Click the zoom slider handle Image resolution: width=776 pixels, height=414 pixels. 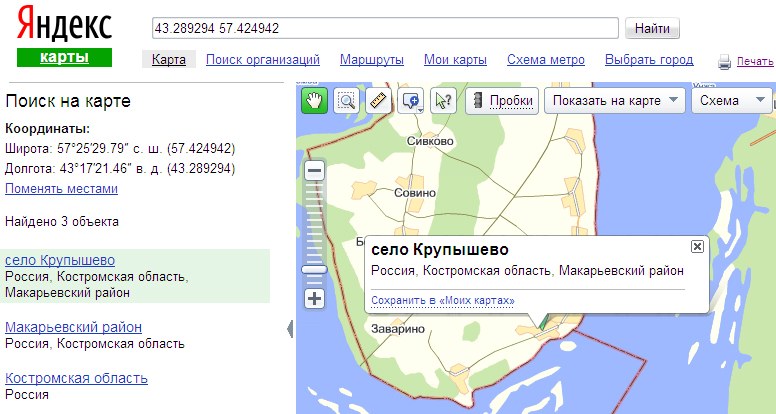(314, 270)
